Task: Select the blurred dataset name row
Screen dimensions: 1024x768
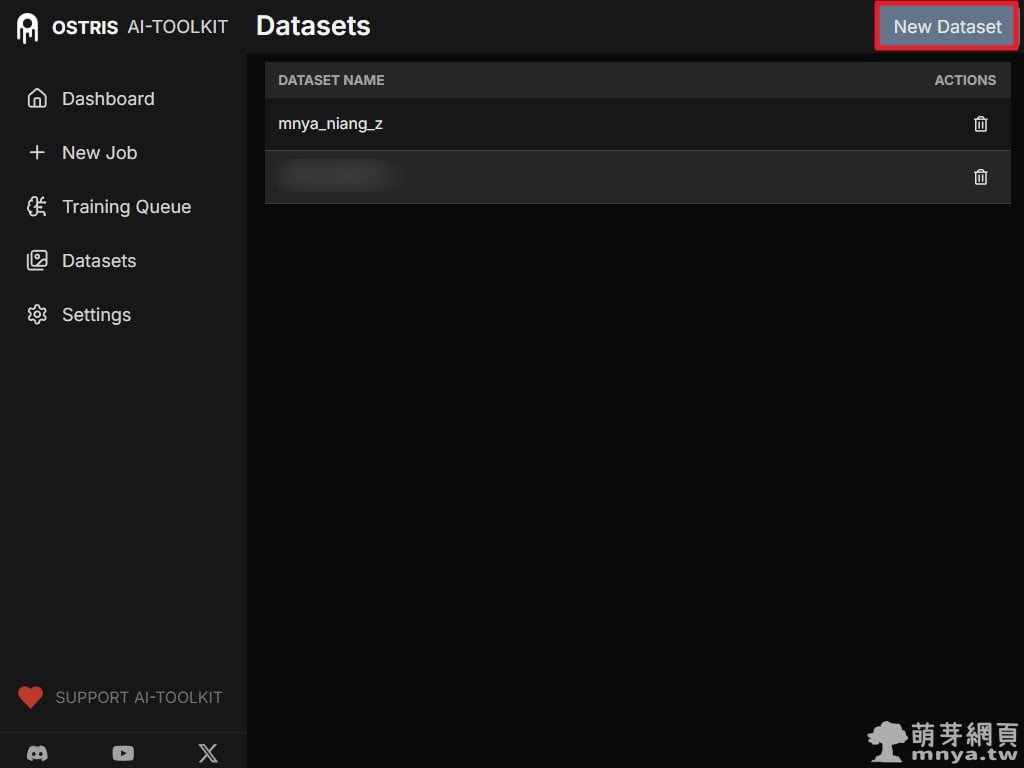Action: pos(338,177)
